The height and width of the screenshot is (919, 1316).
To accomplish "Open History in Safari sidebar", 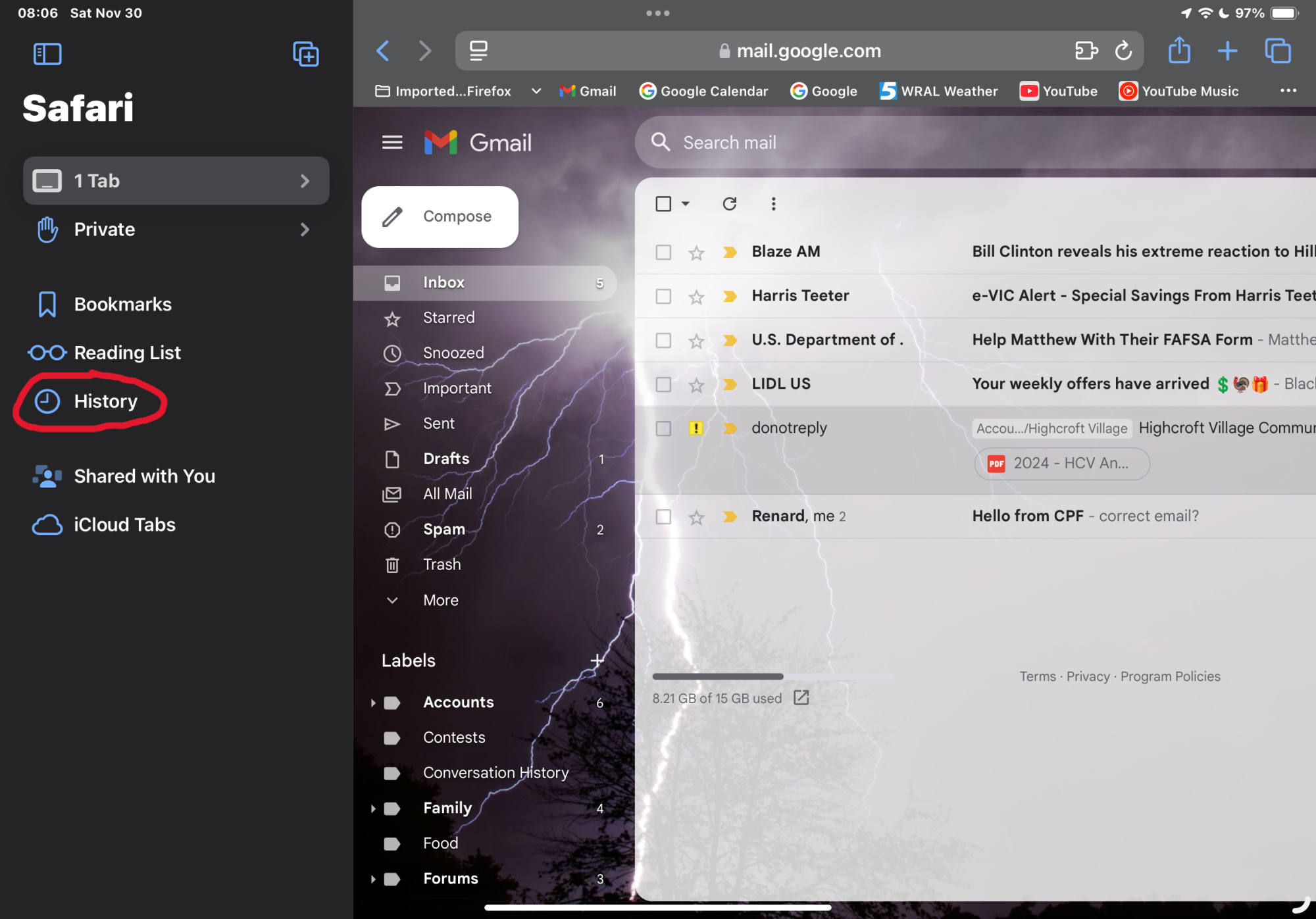I will [105, 401].
